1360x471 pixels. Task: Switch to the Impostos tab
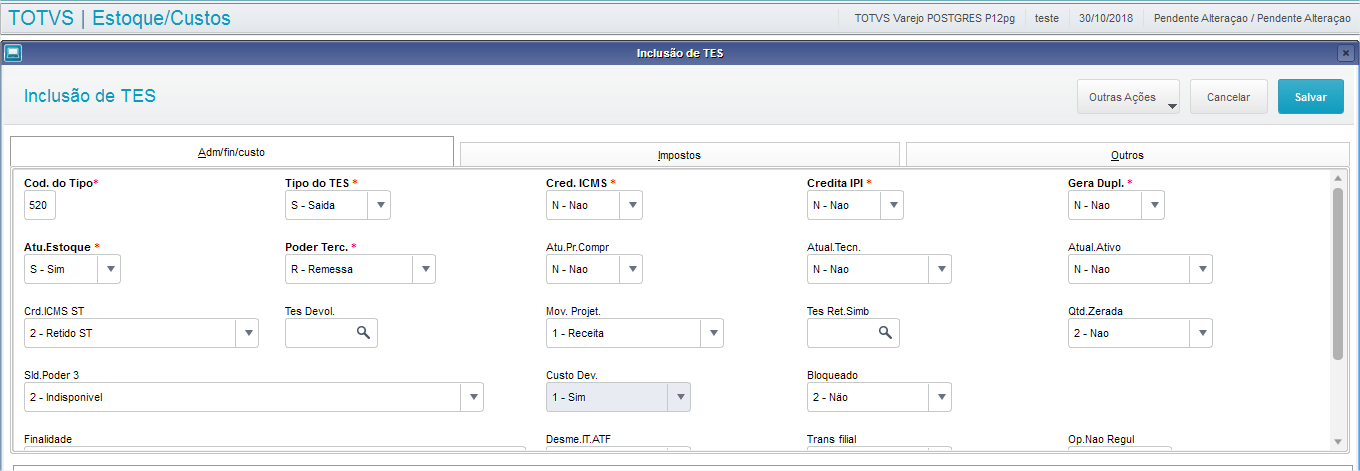[x=679, y=155]
